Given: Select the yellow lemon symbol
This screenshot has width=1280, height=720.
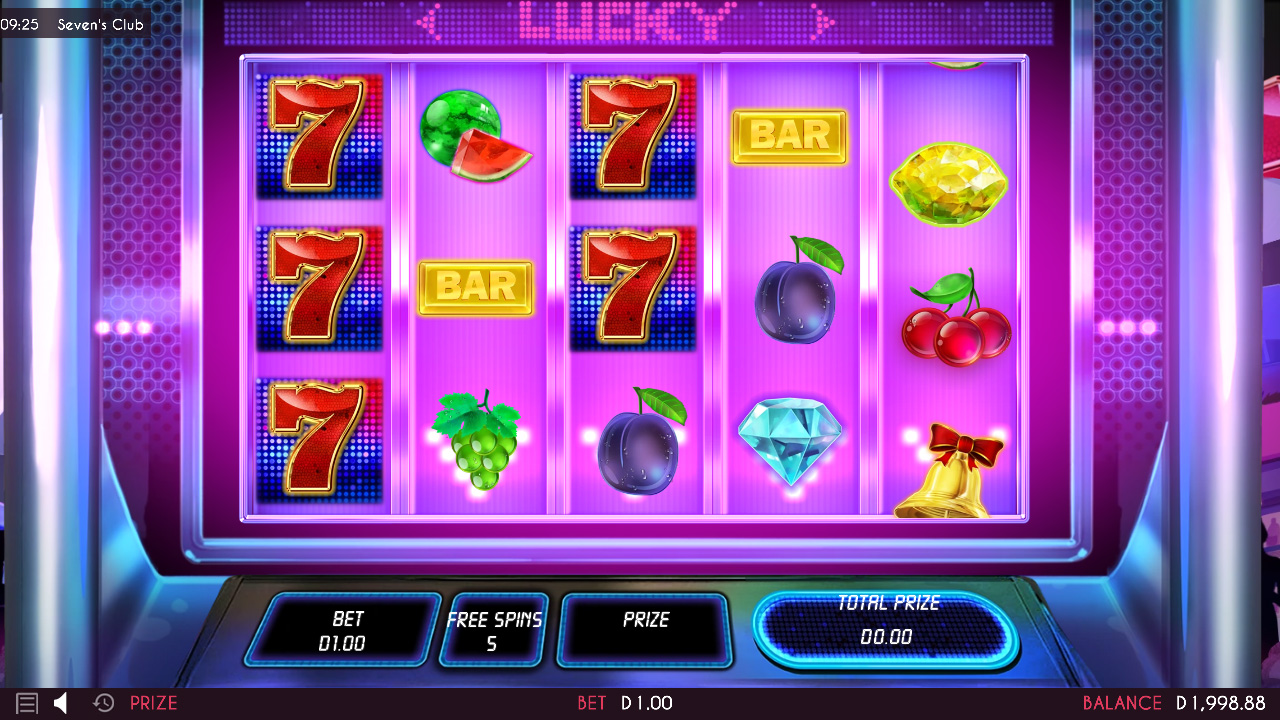Looking at the screenshot, I should coord(948,184).
